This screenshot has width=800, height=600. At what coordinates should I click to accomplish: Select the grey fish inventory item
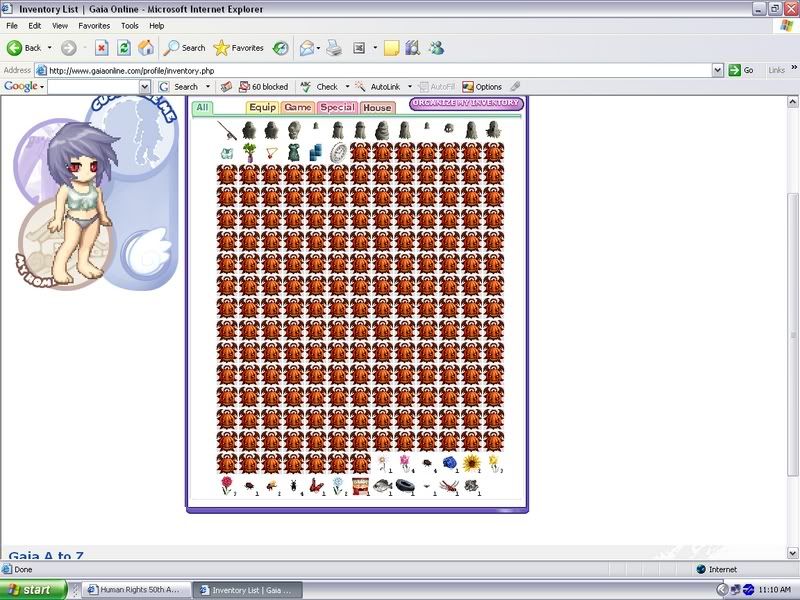(383, 486)
